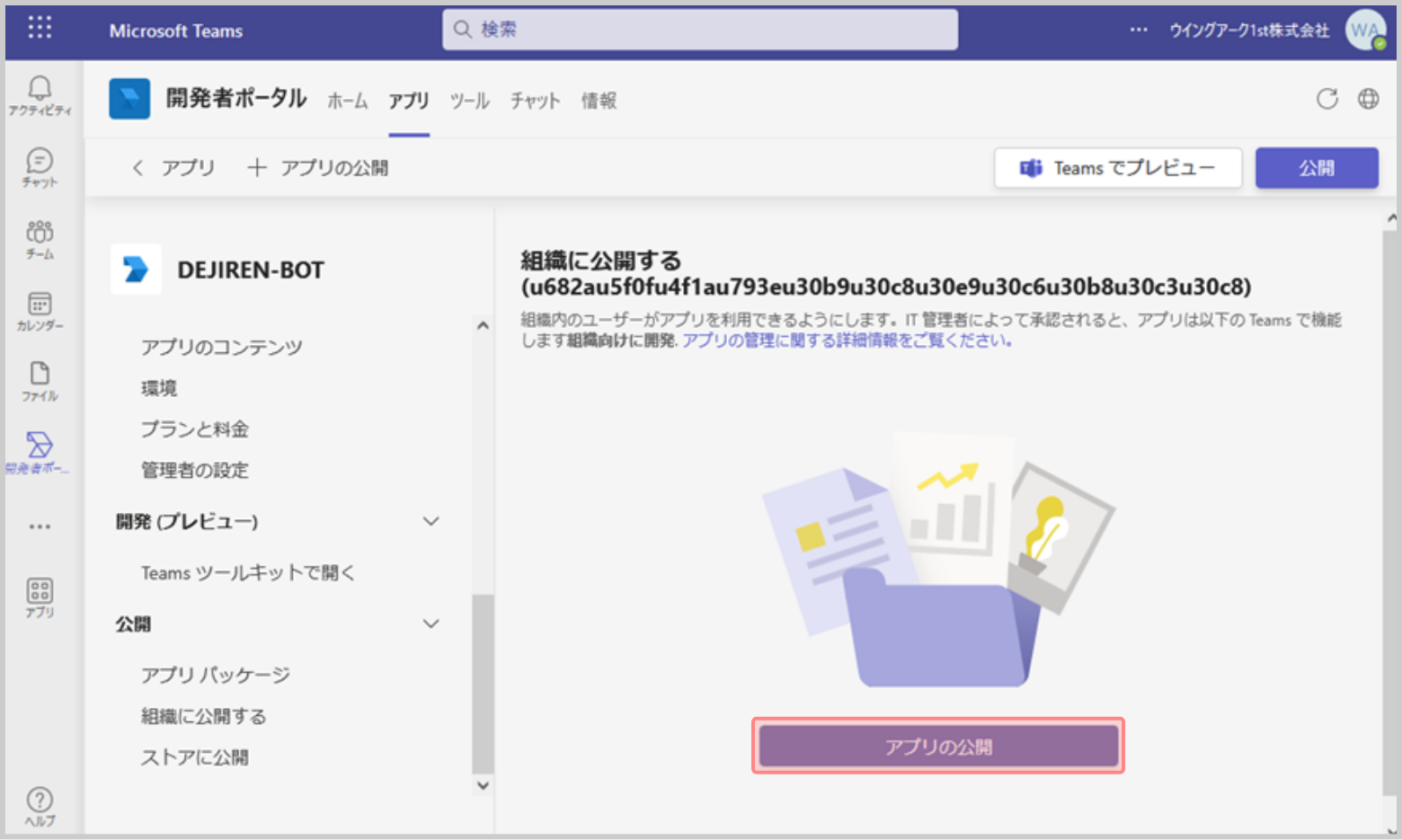Click inside the 検索 search box
This screenshot has width=1402, height=840.
(700, 30)
